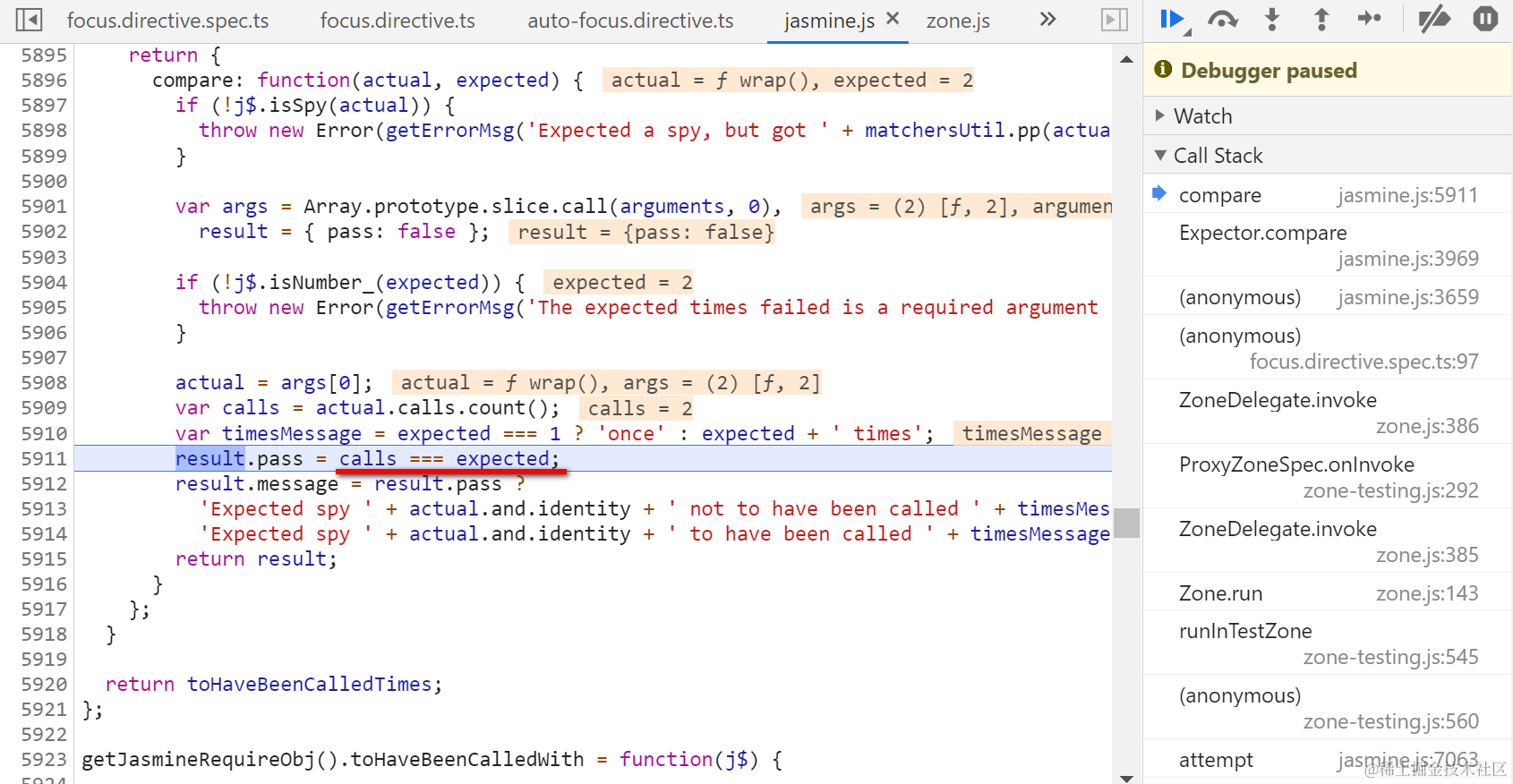Click the Debugger paused info icon
The image size is (1513, 784).
point(1163,69)
